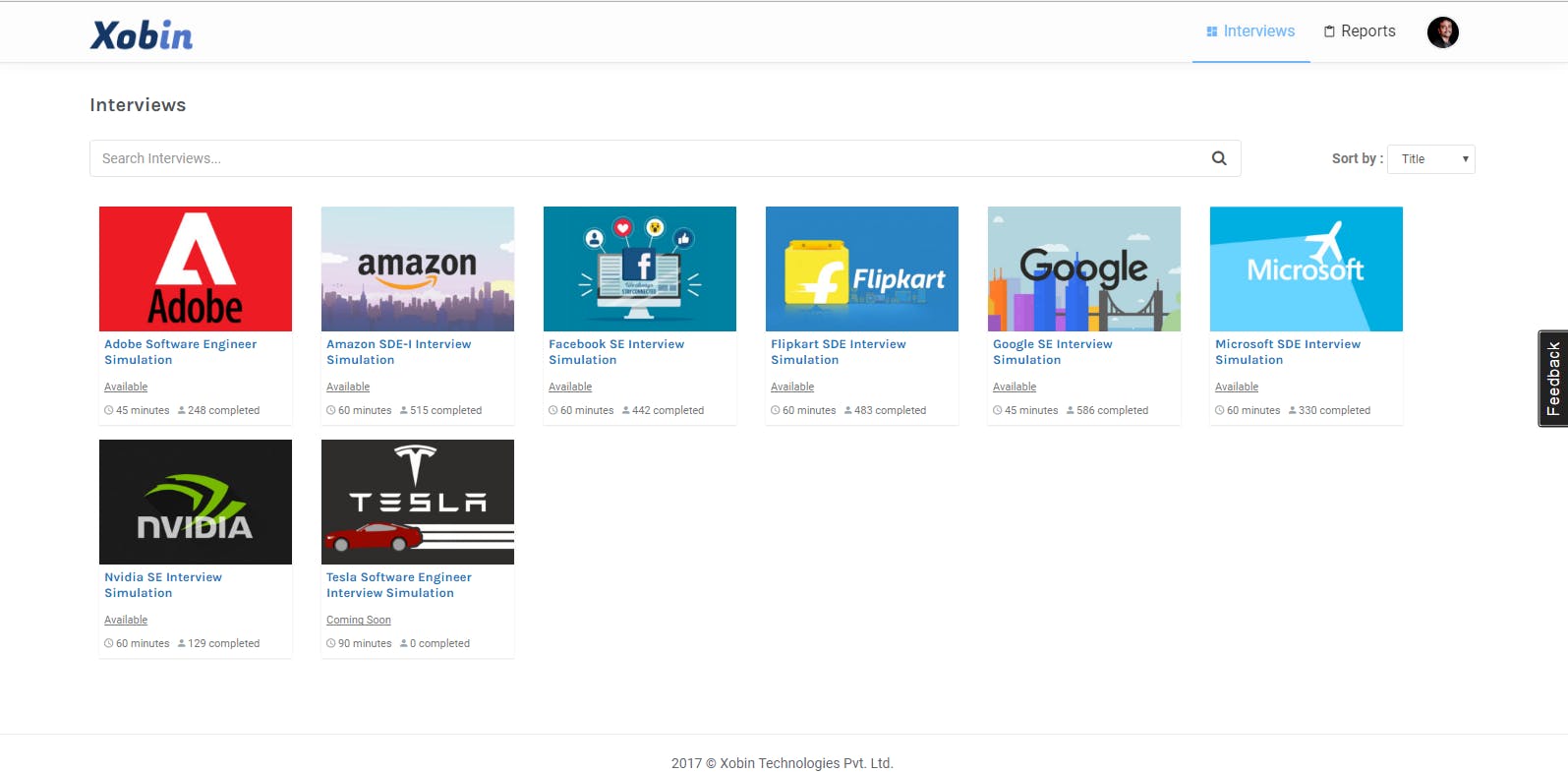Click the search magnifier icon
The height and width of the screenshot is (774, 1568).
point(1219,158)
